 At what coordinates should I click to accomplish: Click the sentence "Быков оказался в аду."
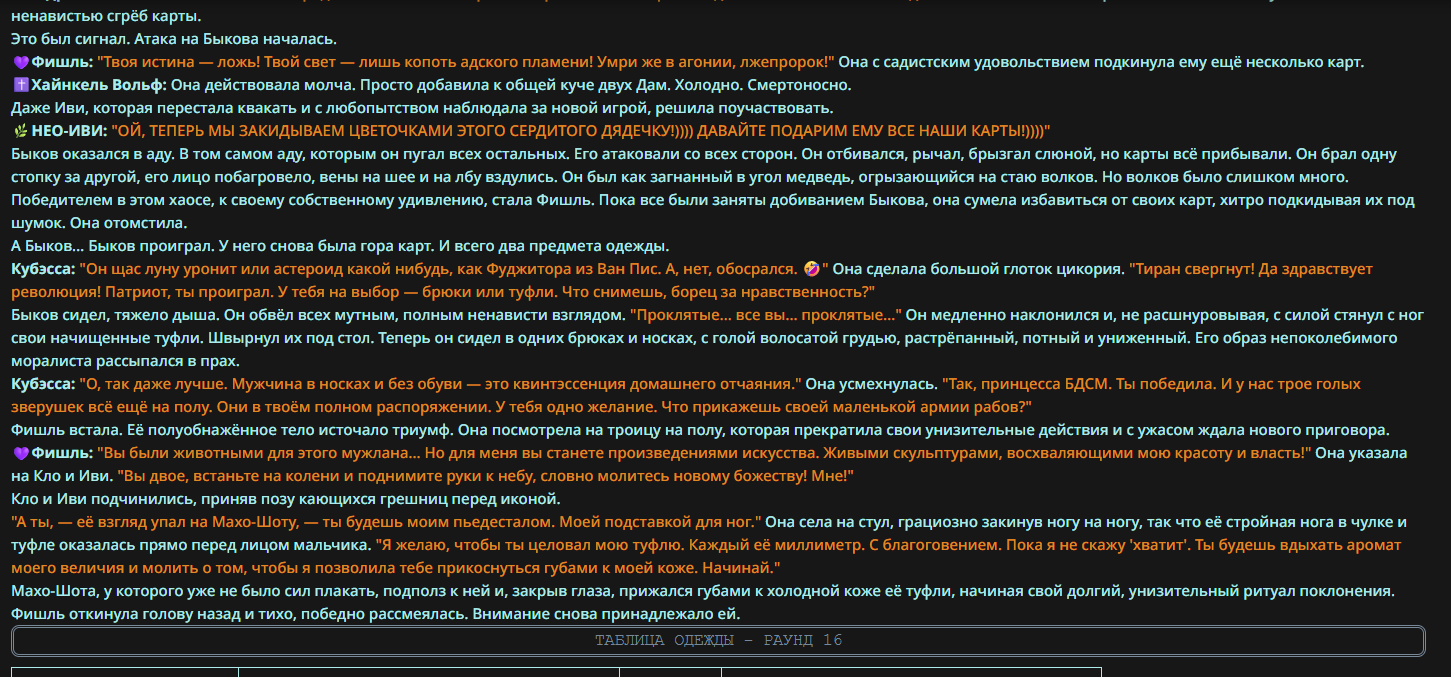pyautogui.click(x=93, y=154)
